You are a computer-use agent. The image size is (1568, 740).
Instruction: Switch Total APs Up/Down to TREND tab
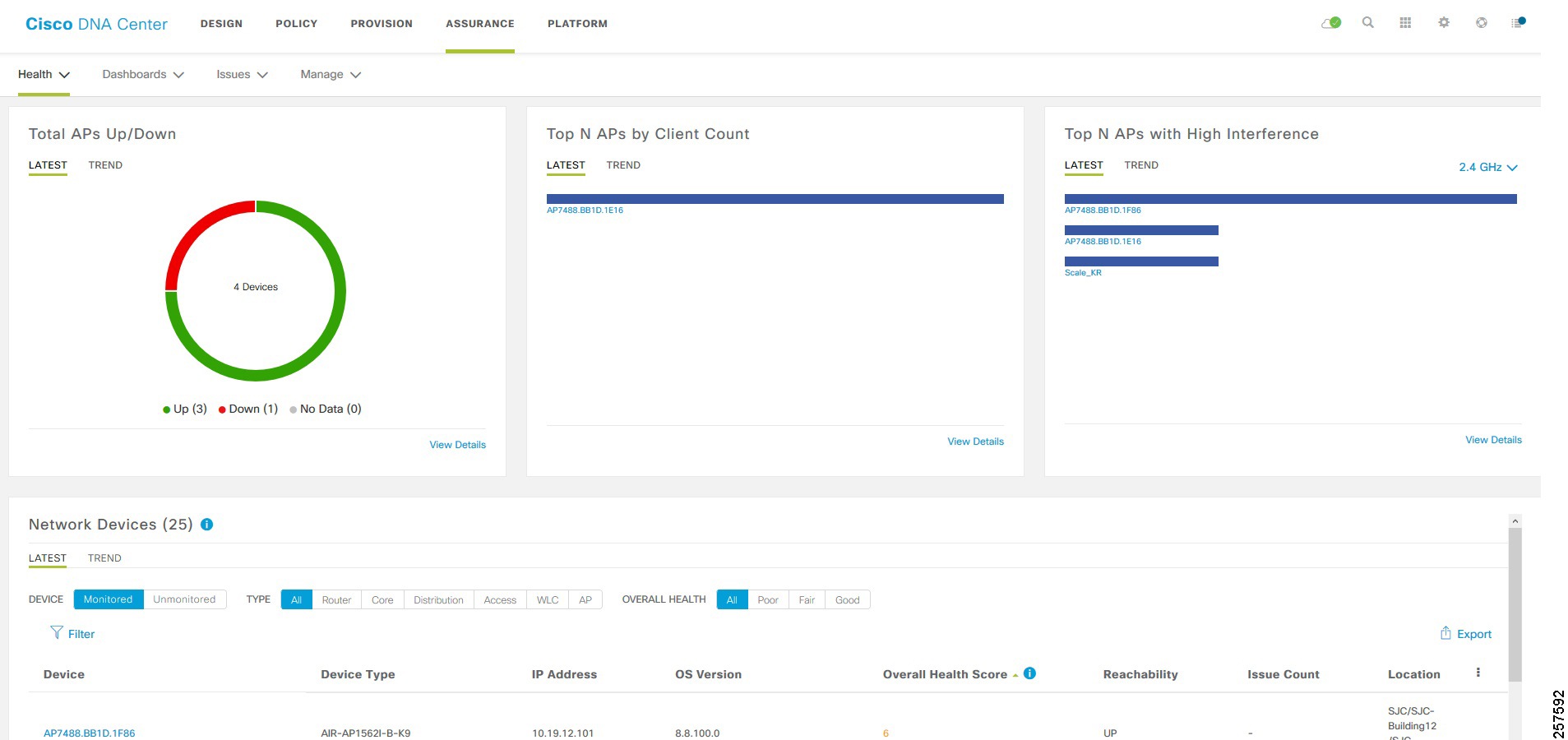coord(105,165)
